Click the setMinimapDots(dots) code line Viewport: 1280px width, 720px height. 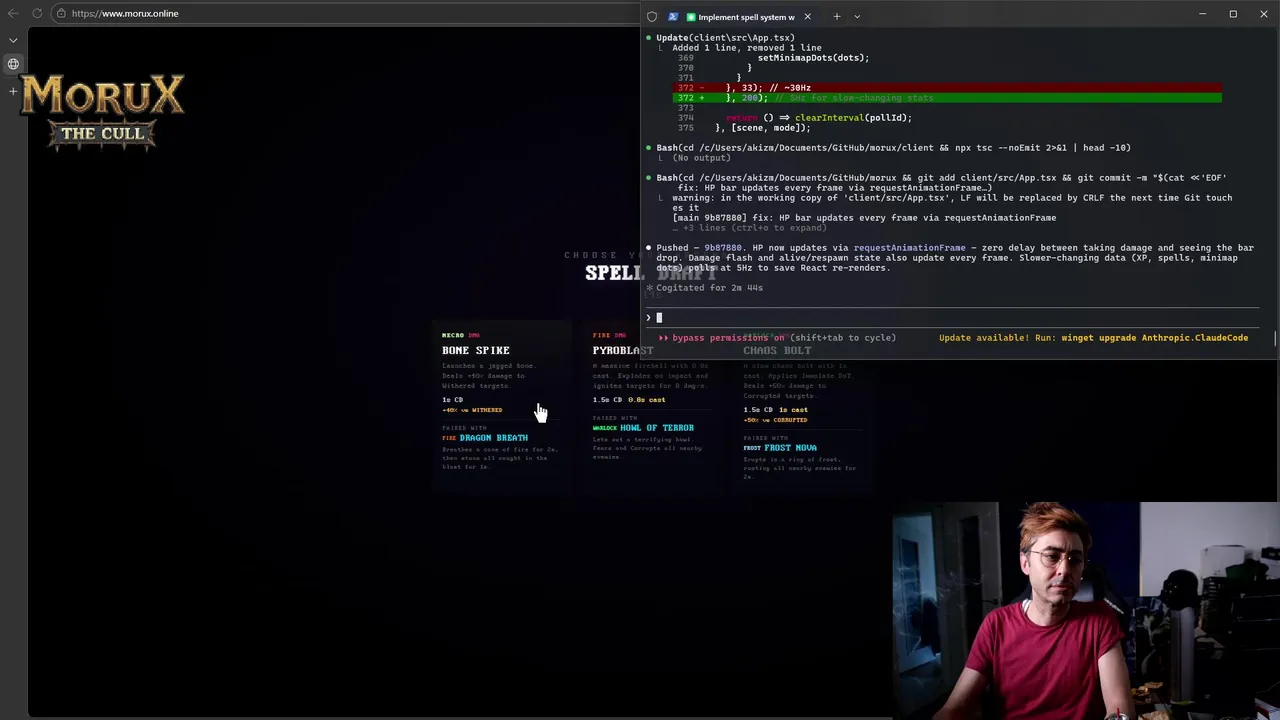pos(813,58)
